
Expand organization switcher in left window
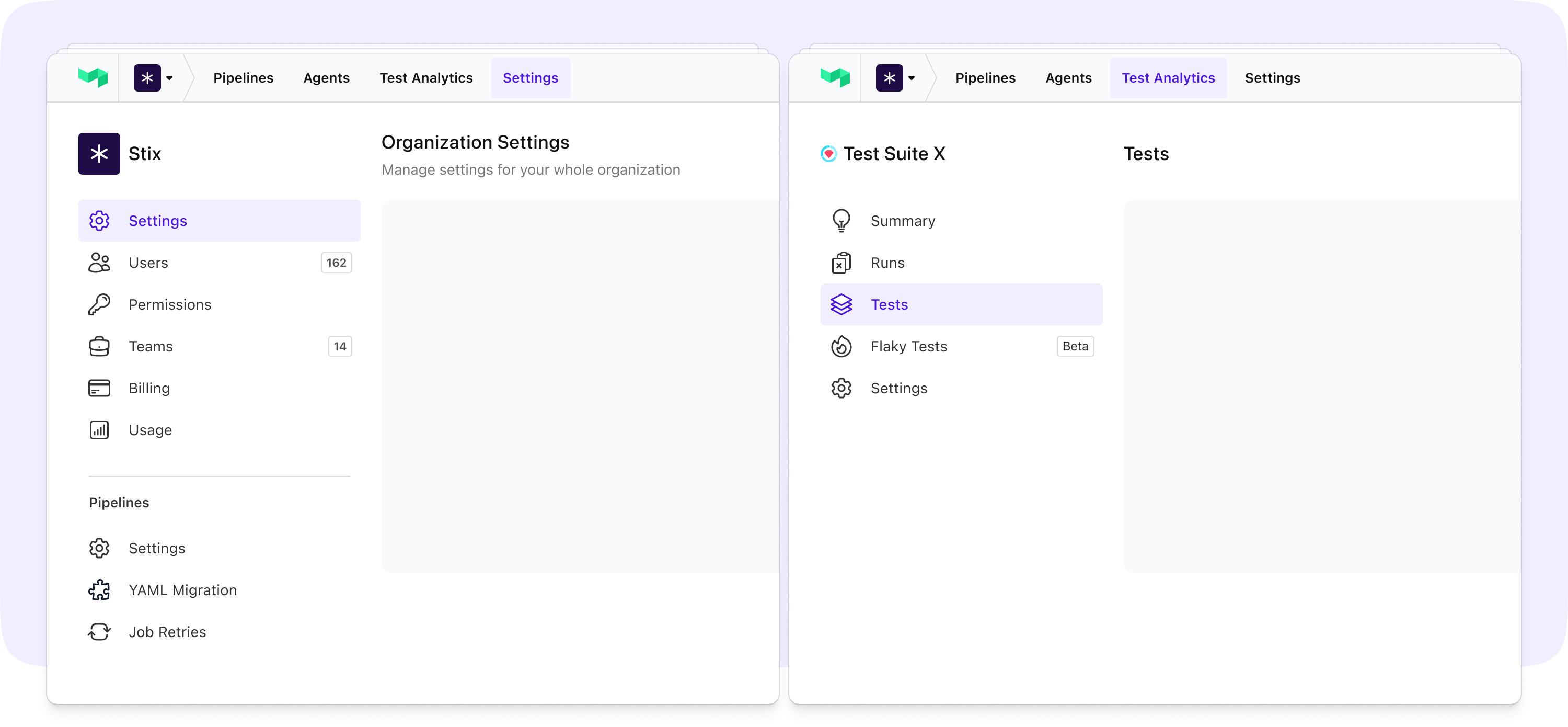(154, 77)
